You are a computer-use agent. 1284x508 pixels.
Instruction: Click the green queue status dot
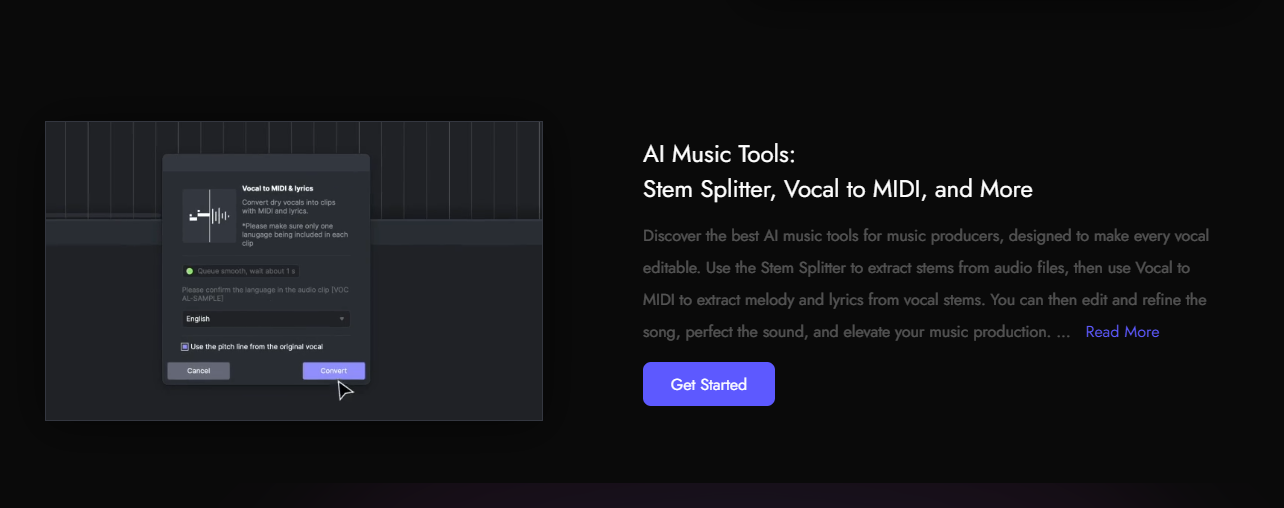click(x=189, y=271)
